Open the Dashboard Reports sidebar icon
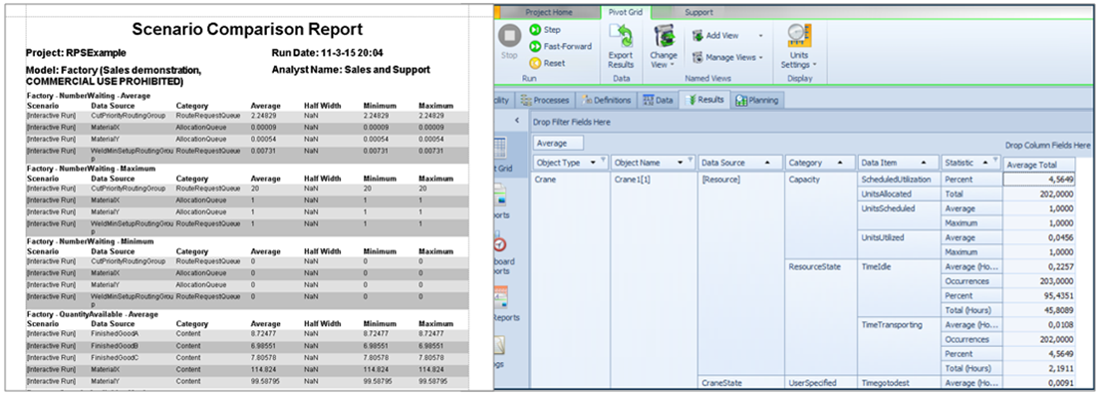 click(x=499, y=243)
